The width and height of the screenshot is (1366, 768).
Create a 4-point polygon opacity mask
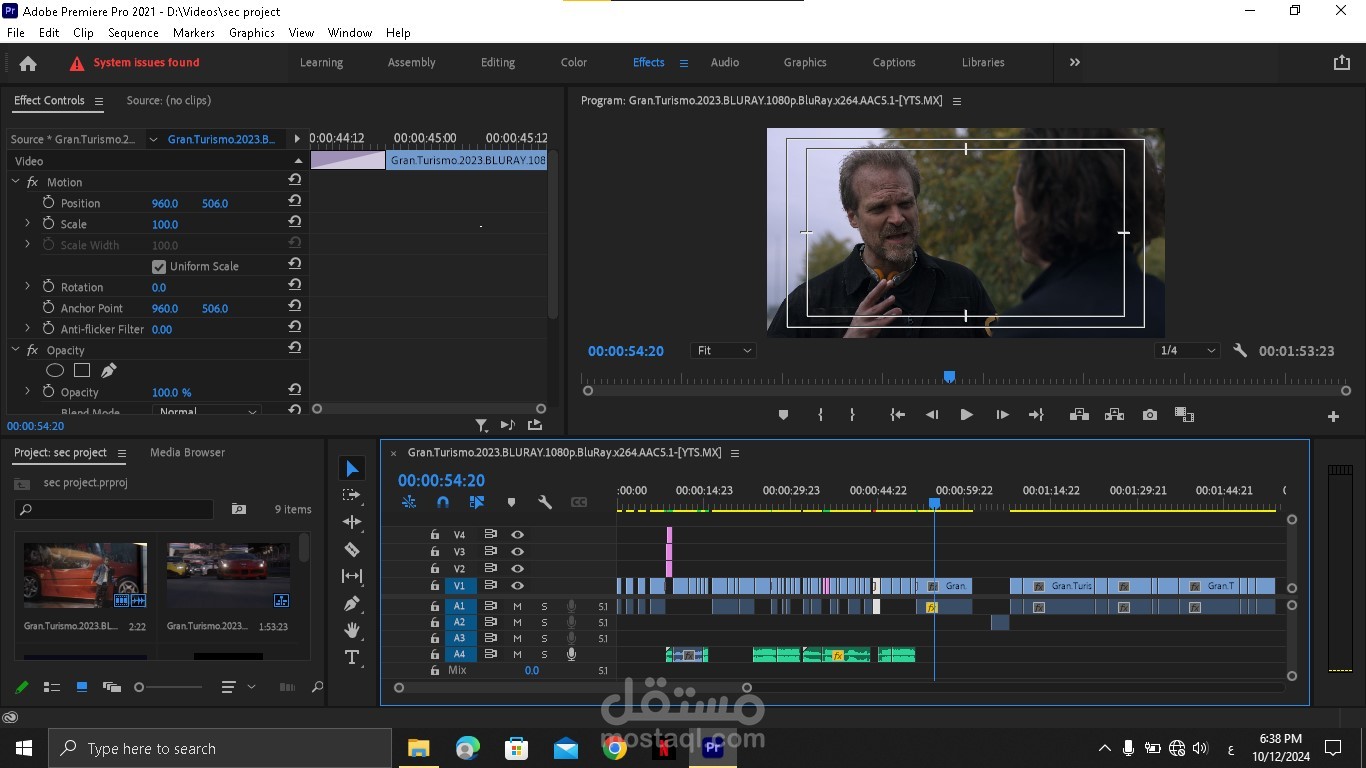tap(82, 371)
